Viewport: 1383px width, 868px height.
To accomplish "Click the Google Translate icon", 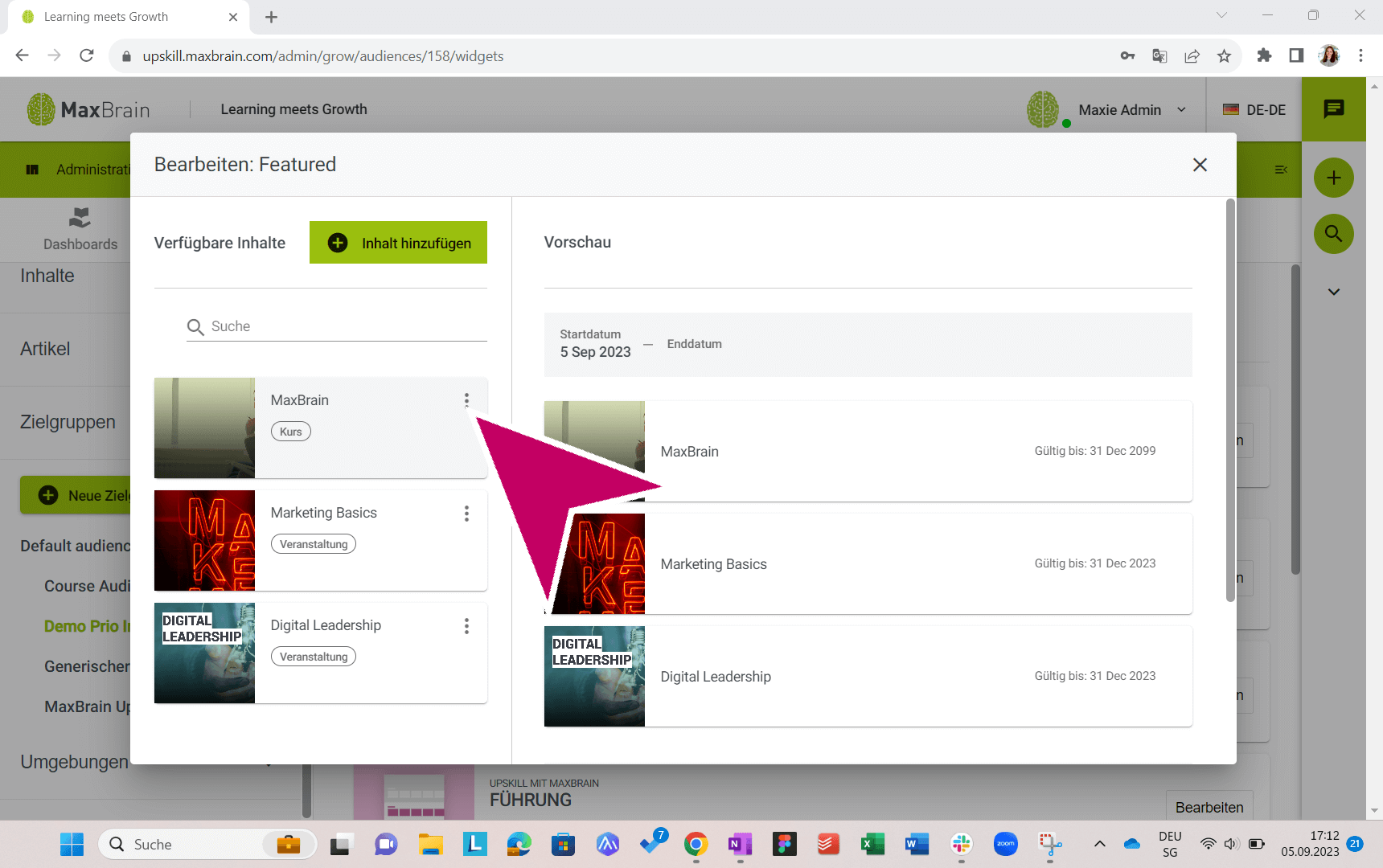I will click(1159, 55).
